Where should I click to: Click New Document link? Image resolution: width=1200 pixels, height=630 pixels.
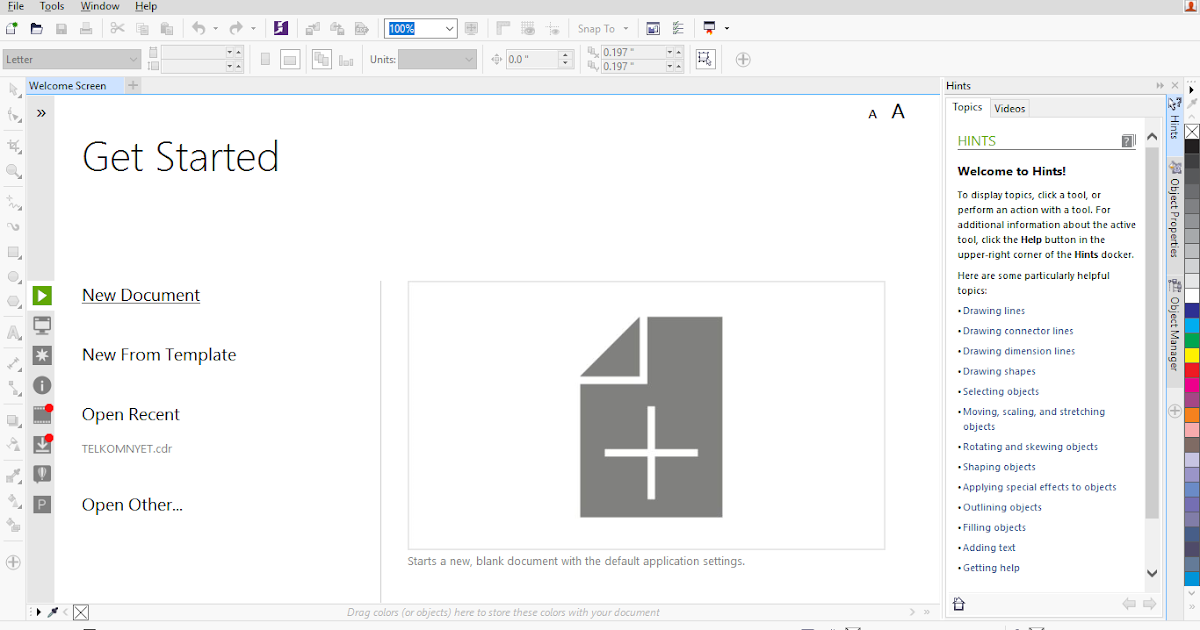pos(141,295)
